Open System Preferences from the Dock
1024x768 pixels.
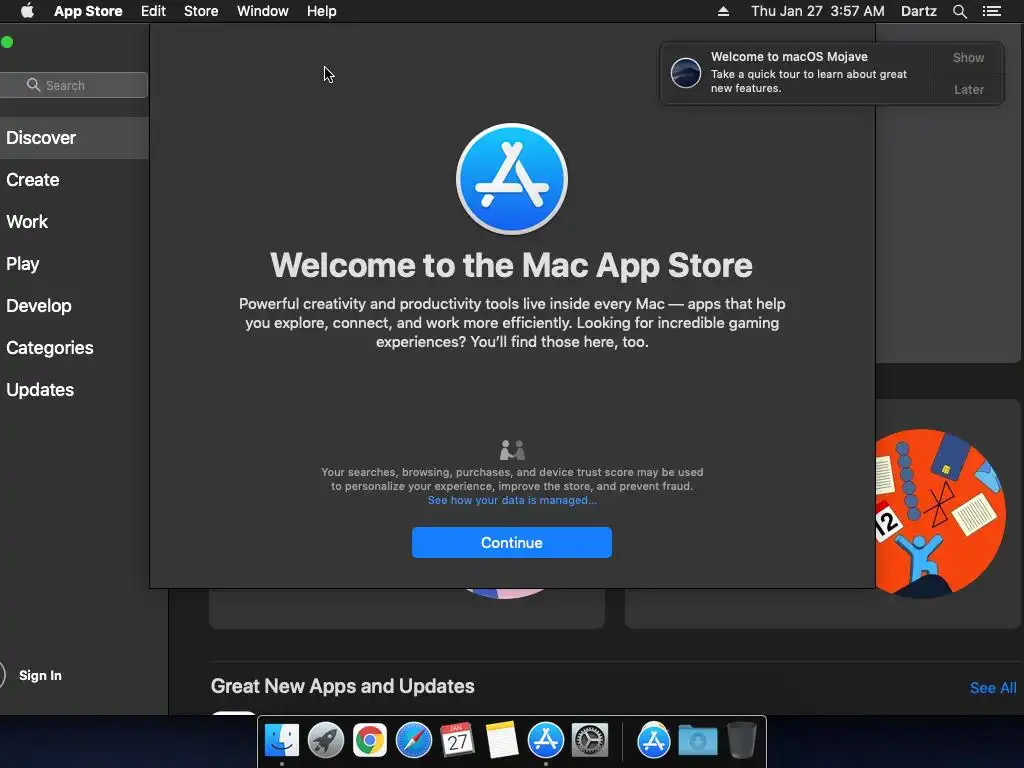(x=590, y=741)
